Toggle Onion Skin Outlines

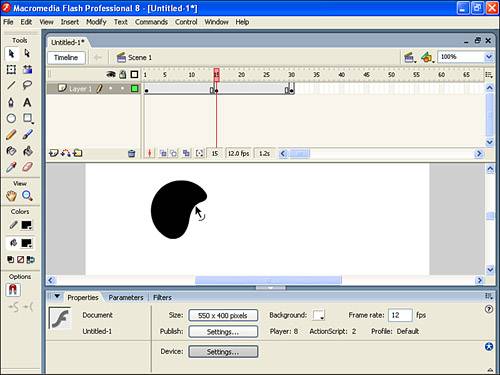point(174,153)
